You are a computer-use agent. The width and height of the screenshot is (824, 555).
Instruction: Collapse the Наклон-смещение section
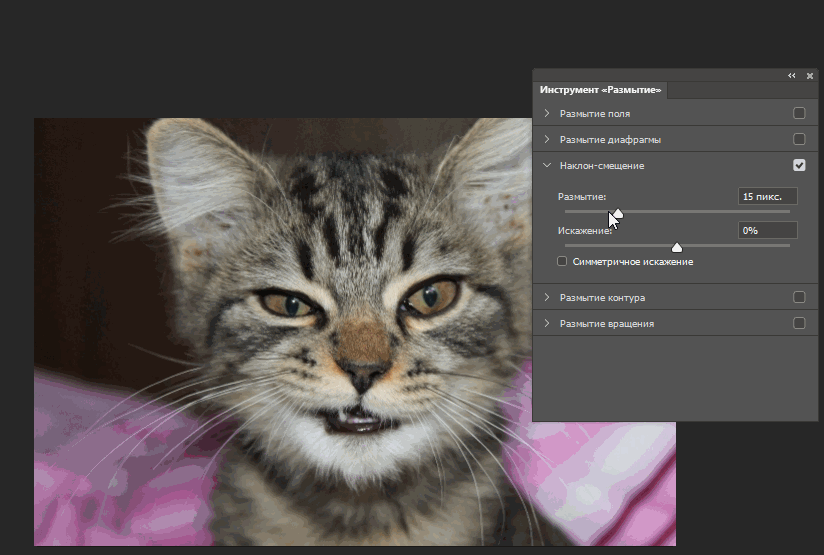click(x=547, y=165)
